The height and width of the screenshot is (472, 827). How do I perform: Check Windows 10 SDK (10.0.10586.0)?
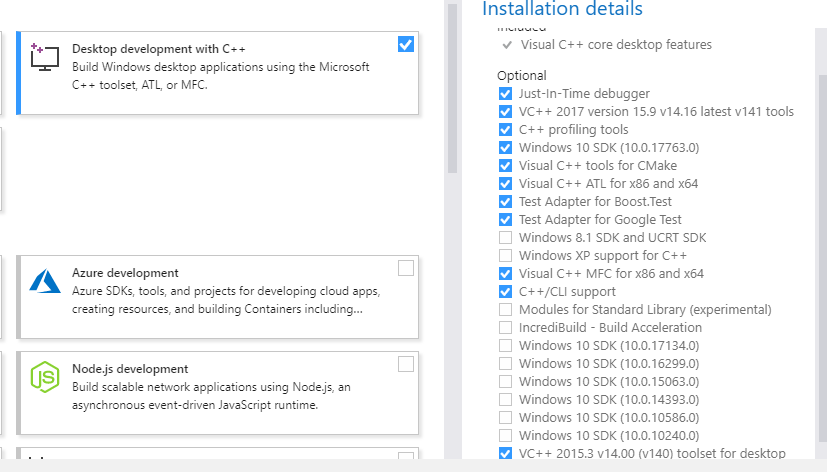[x=505, y=418]
